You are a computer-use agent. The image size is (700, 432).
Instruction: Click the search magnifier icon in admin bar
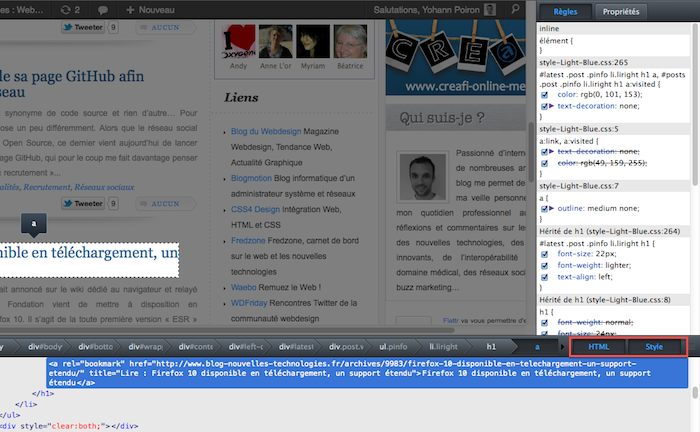pos(518,8)
